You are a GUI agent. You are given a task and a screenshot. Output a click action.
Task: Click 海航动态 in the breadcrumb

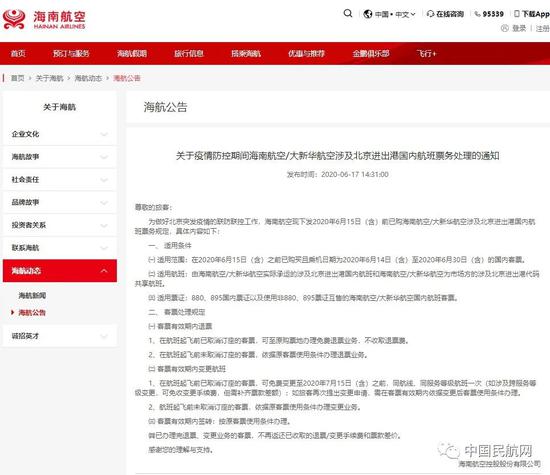(x=88, y=78)
